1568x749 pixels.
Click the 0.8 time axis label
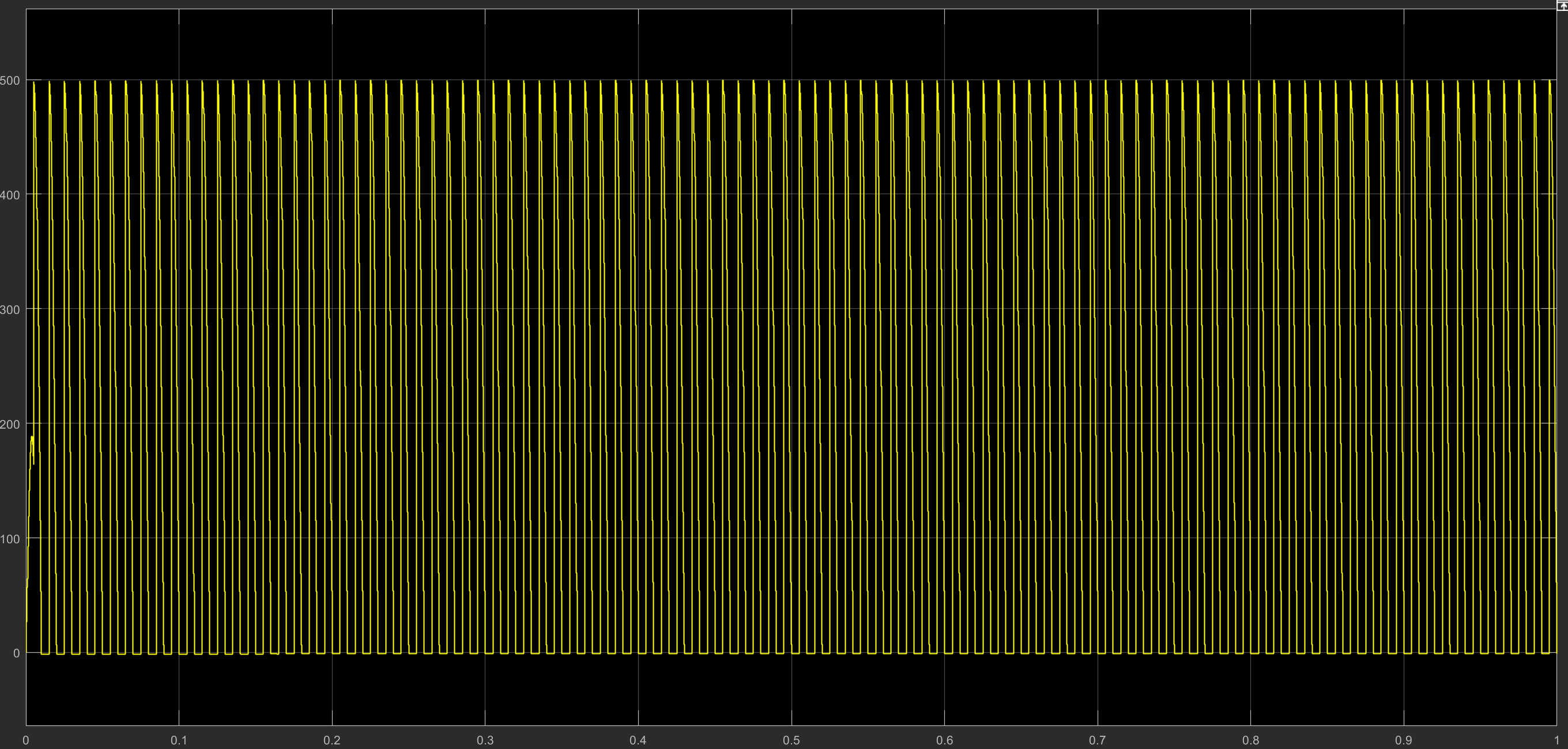pos(1251,740)
